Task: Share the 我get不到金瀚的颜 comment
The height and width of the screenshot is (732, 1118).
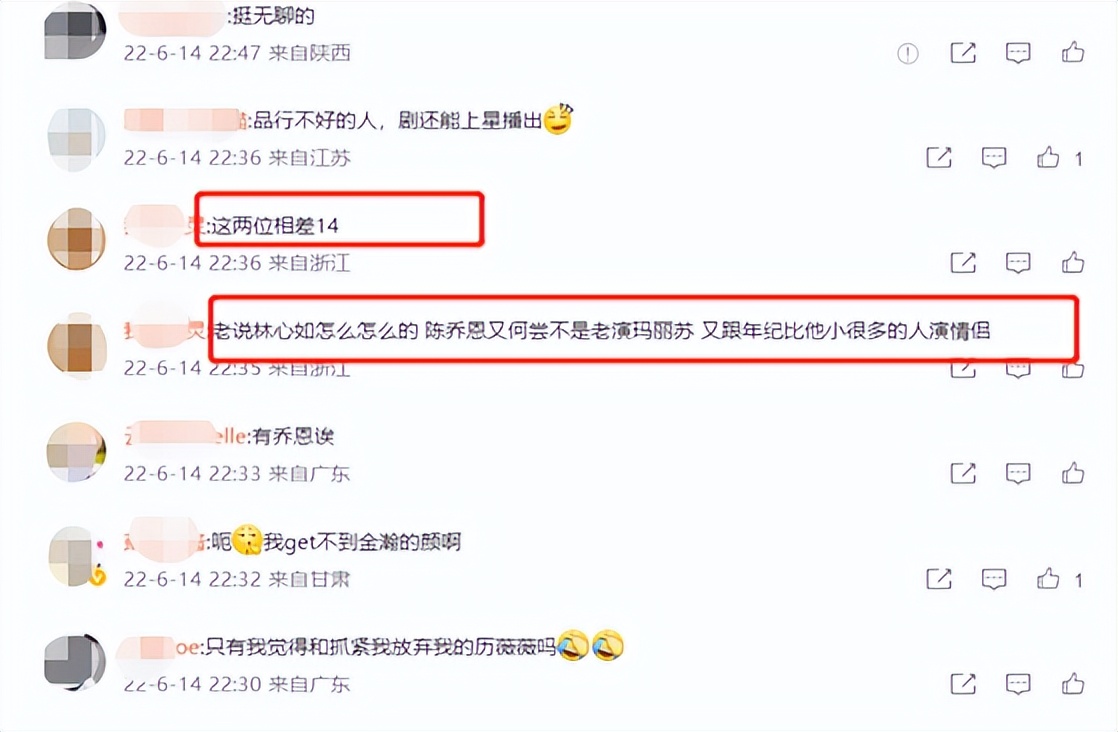Action: click(938, 579)
